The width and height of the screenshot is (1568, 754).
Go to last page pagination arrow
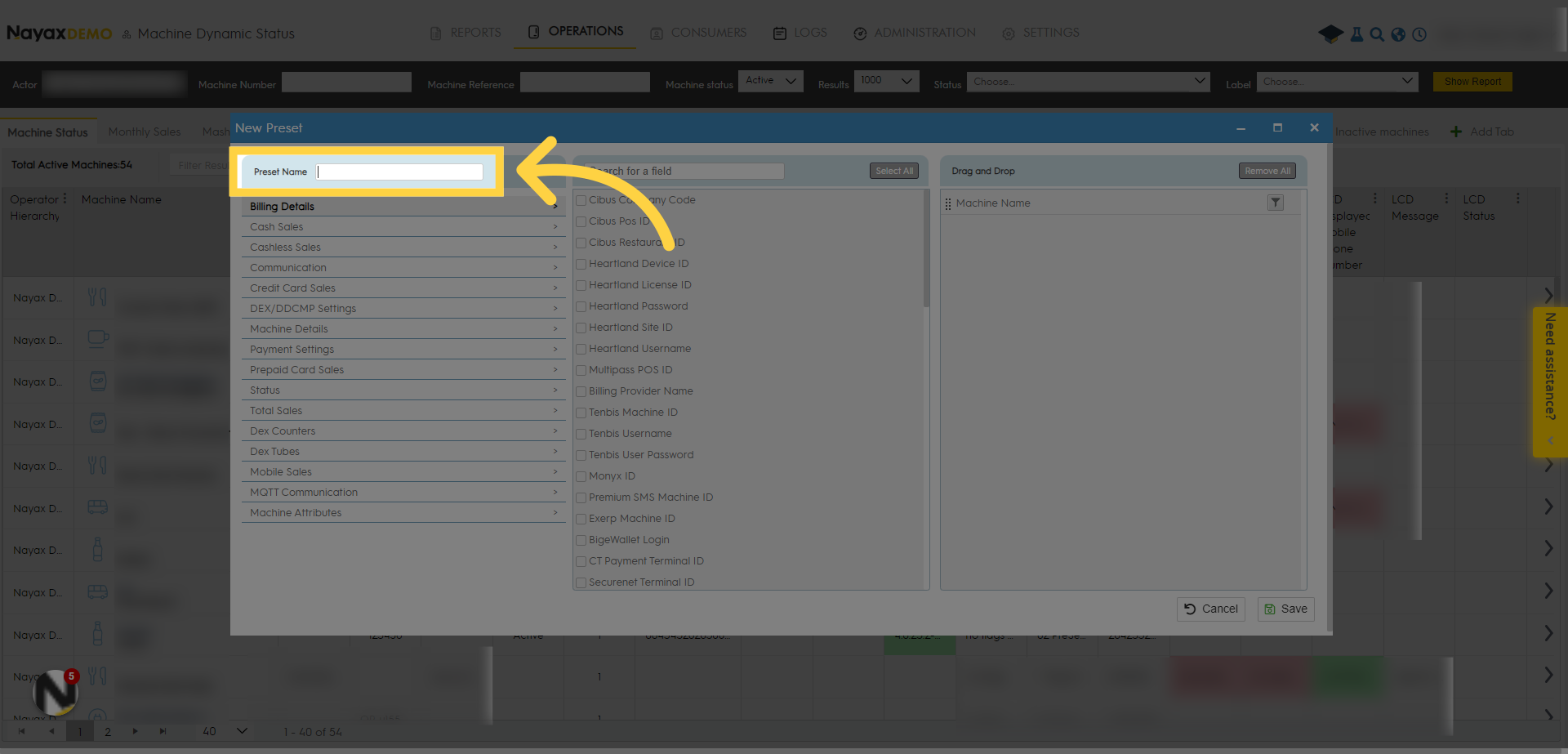pyautogui.click(x=163, y=731)
